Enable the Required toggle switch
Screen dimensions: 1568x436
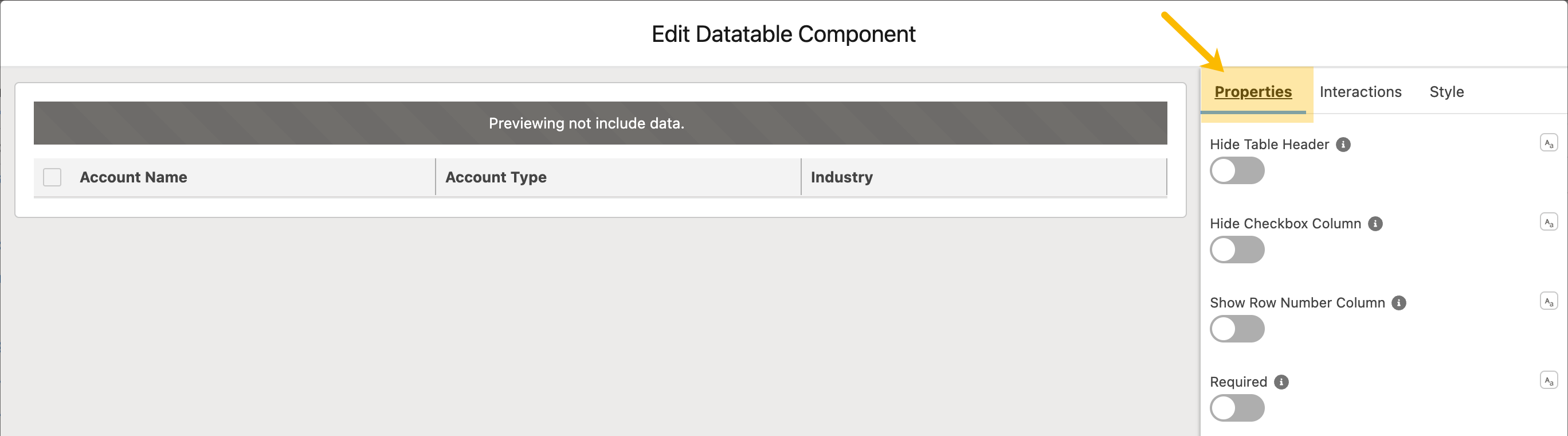pyautogui.click(x=1237, y=408)
